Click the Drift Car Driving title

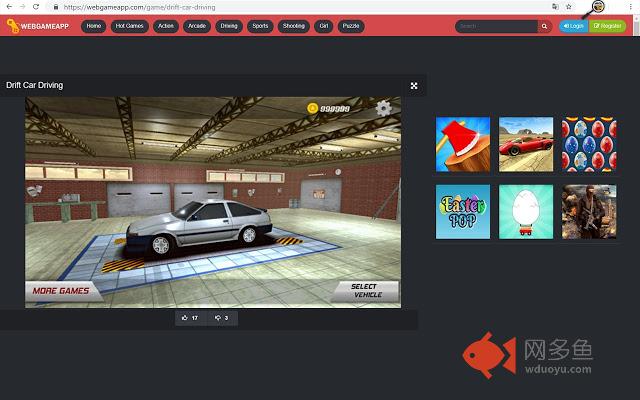click(35, 85)
